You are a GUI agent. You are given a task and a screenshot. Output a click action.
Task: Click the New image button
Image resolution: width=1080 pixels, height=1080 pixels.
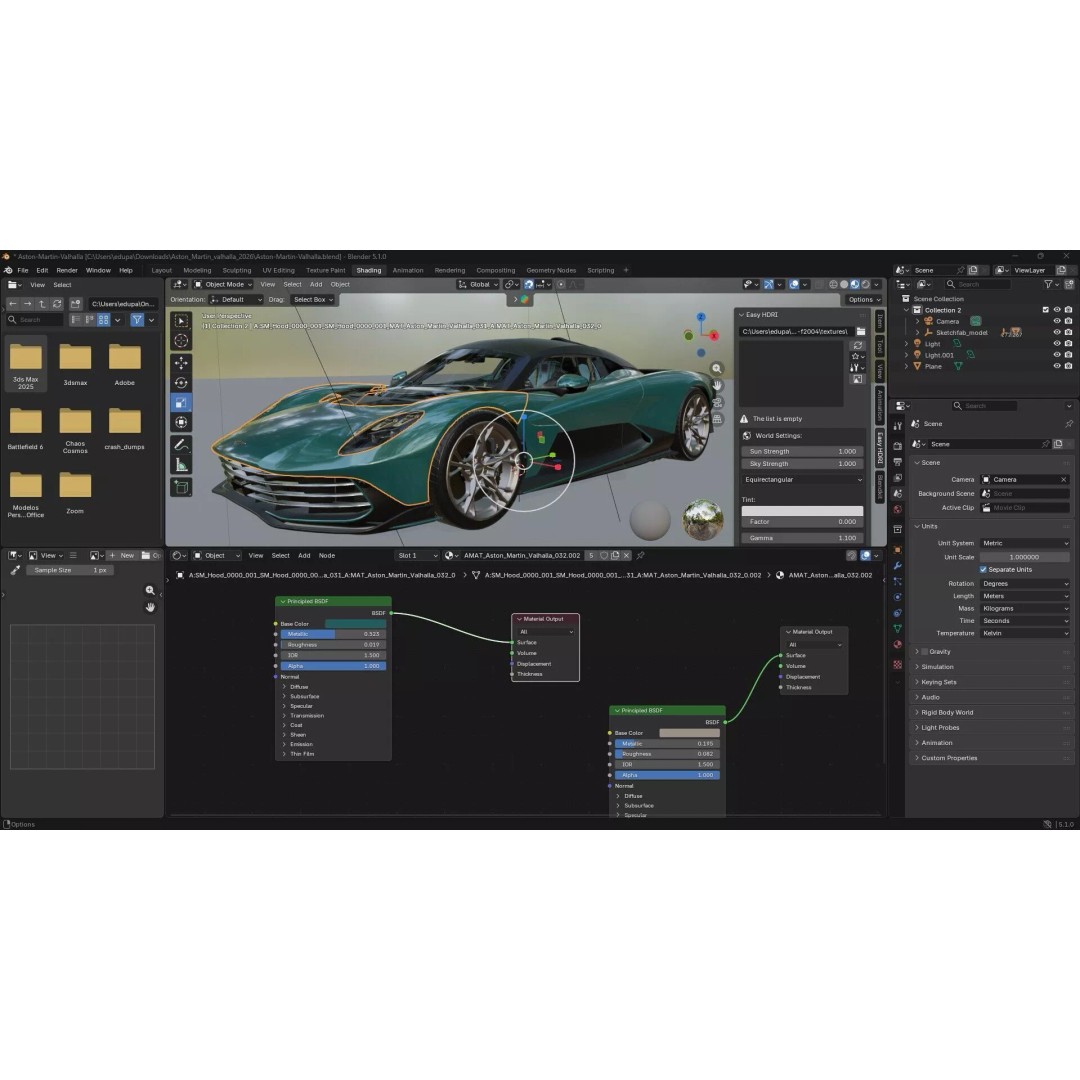[123, 556]
